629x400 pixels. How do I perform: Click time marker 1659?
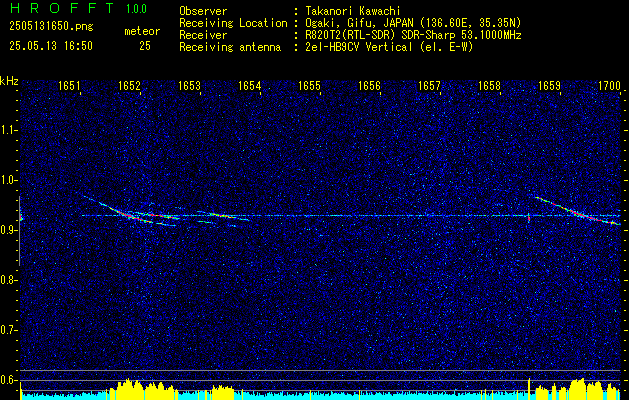click(550, 85)
